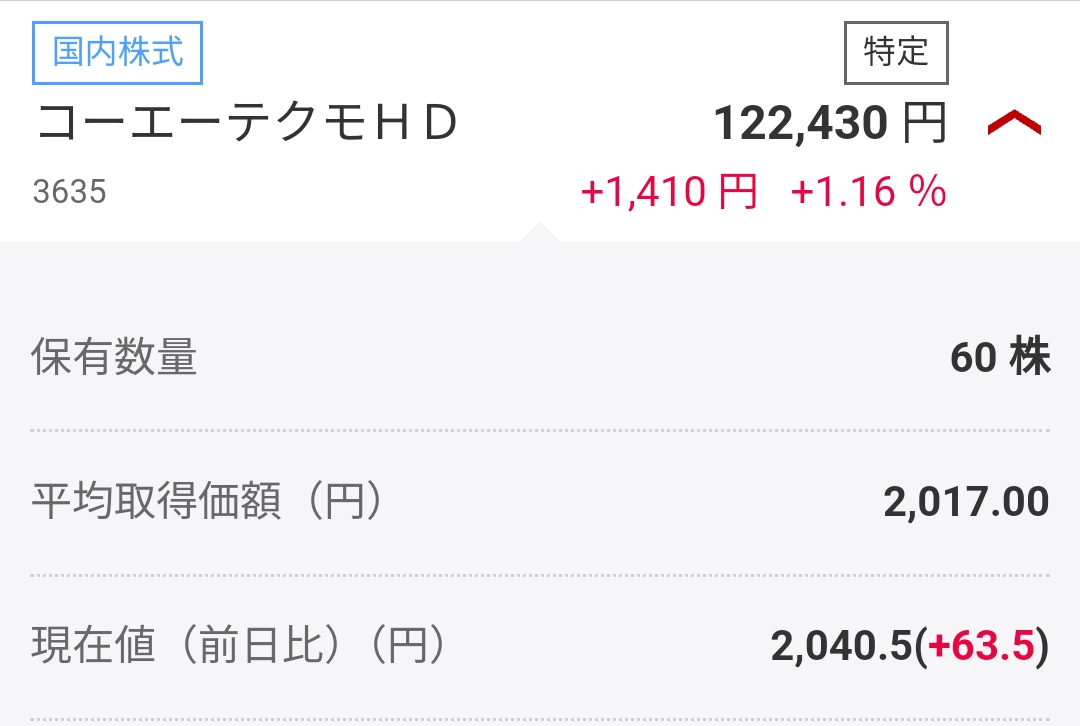Tap the stock code 3635
Image resolution: width=1080 pixels, height=726 pixels.
pyautogui.click(x=70, y=191)
